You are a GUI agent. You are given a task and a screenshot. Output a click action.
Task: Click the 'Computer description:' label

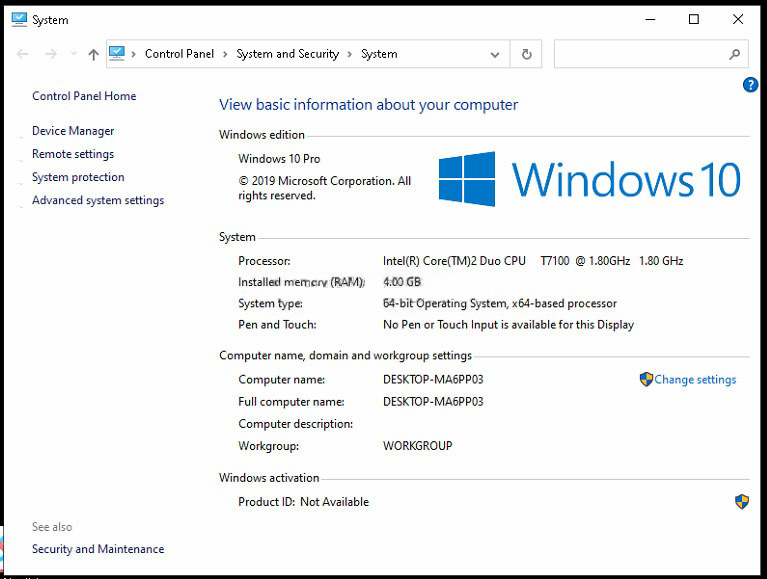coord(295,424)
